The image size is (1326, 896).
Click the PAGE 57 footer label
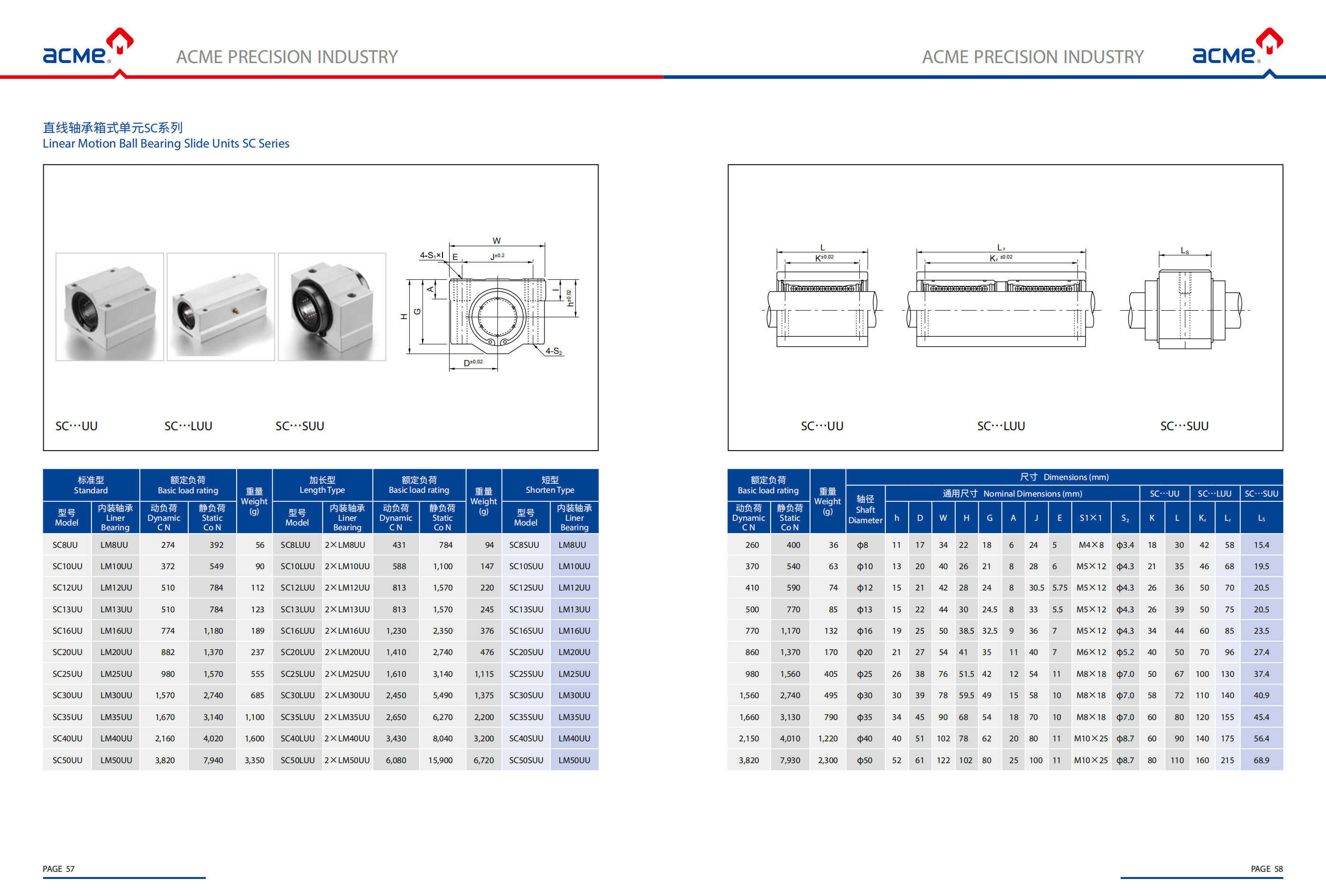click(59, 868)
